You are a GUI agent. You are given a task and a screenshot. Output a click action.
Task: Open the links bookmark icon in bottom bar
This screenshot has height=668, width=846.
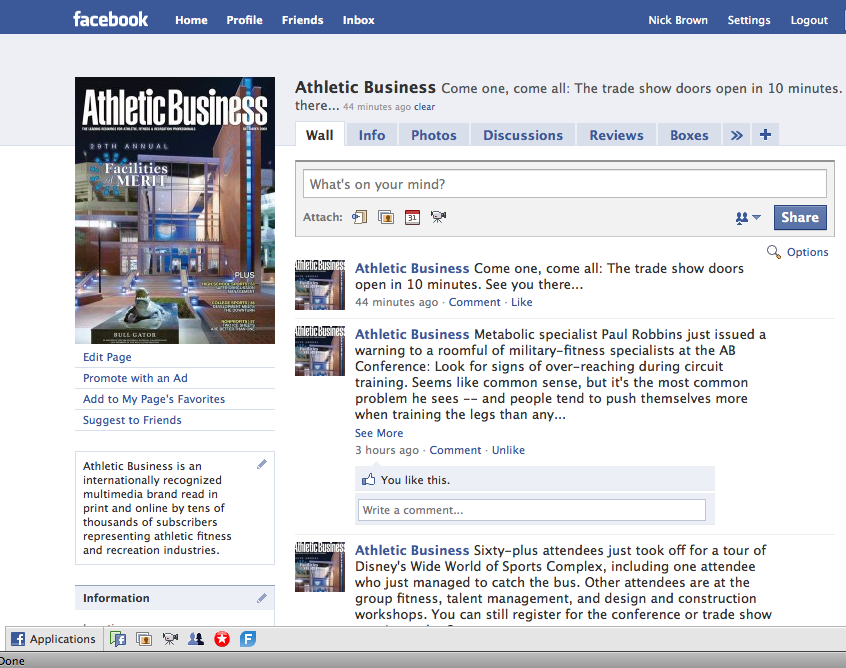pos(118,639)
